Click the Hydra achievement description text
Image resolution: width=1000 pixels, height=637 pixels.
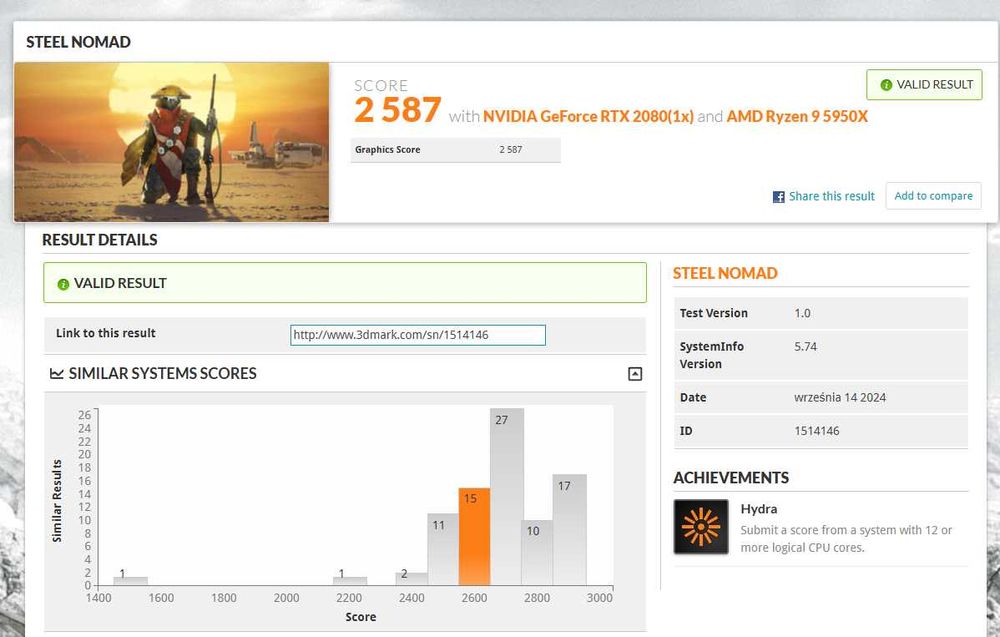coord(846,539)
